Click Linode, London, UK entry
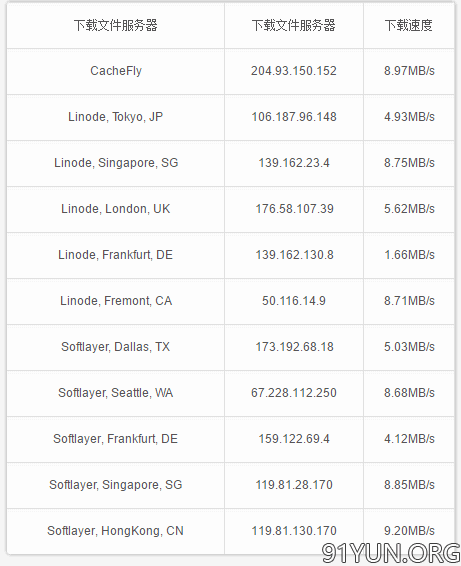The height and width of the screenshot is (566, 461). [116, 209]
